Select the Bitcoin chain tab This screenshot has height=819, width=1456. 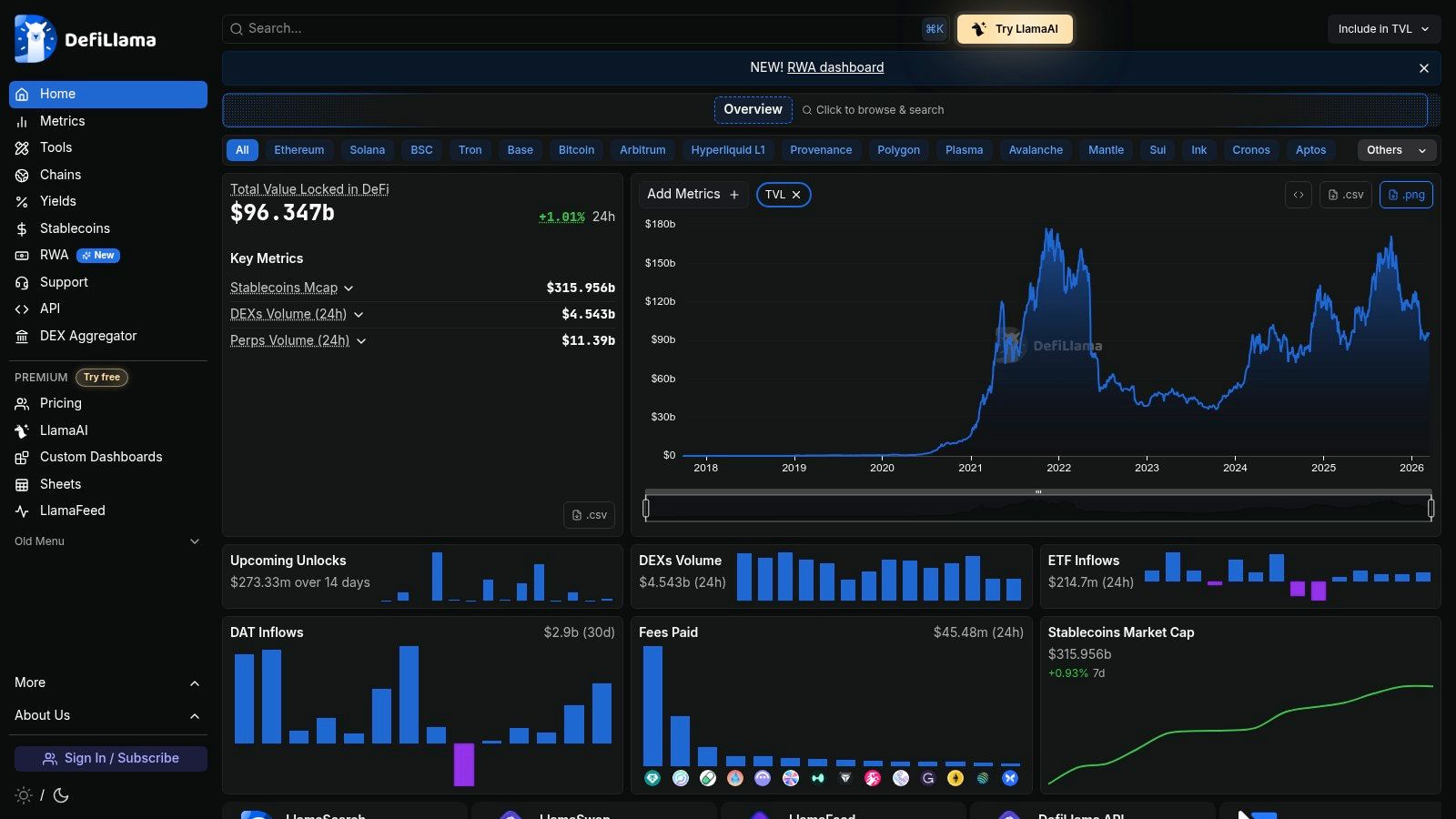[577, 150]
